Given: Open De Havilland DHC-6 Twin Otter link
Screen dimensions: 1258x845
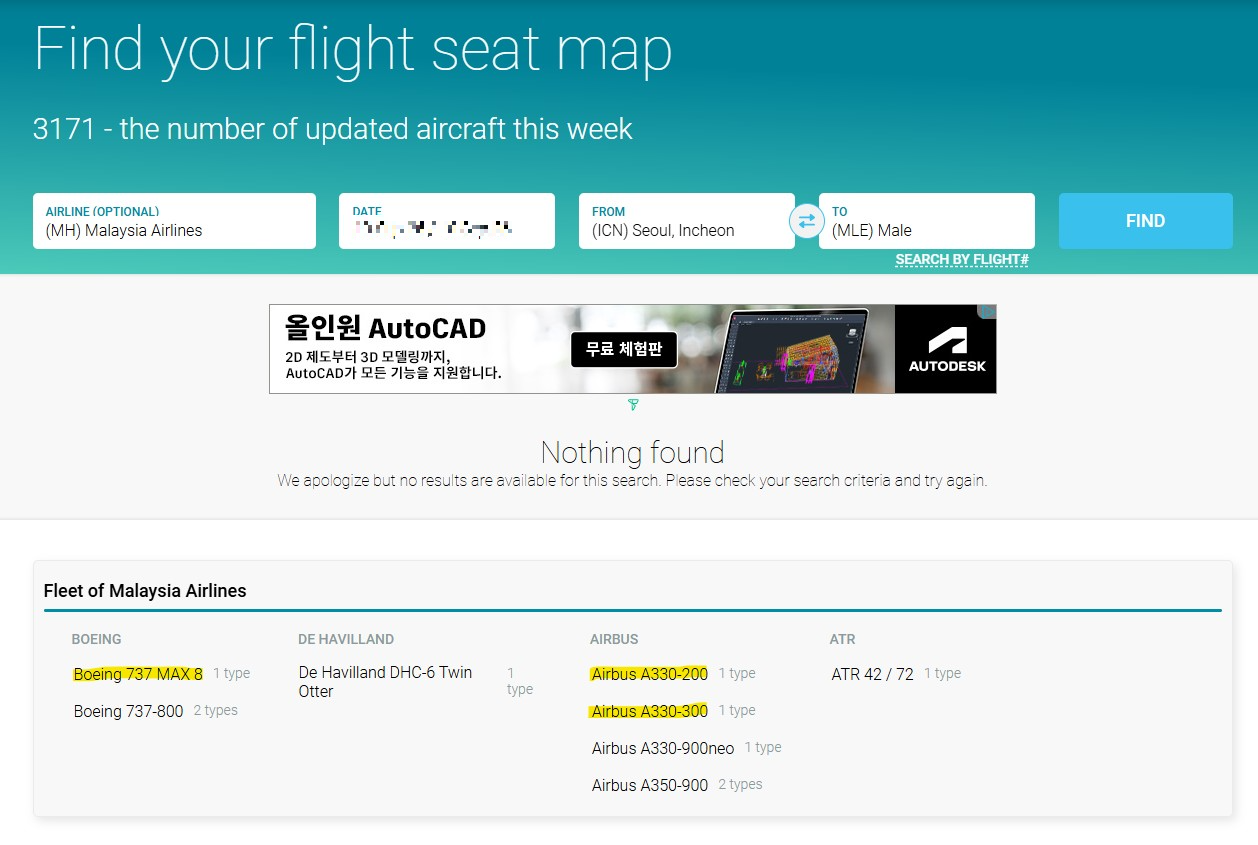Looking at the screenshot, I should pos(386,682).
